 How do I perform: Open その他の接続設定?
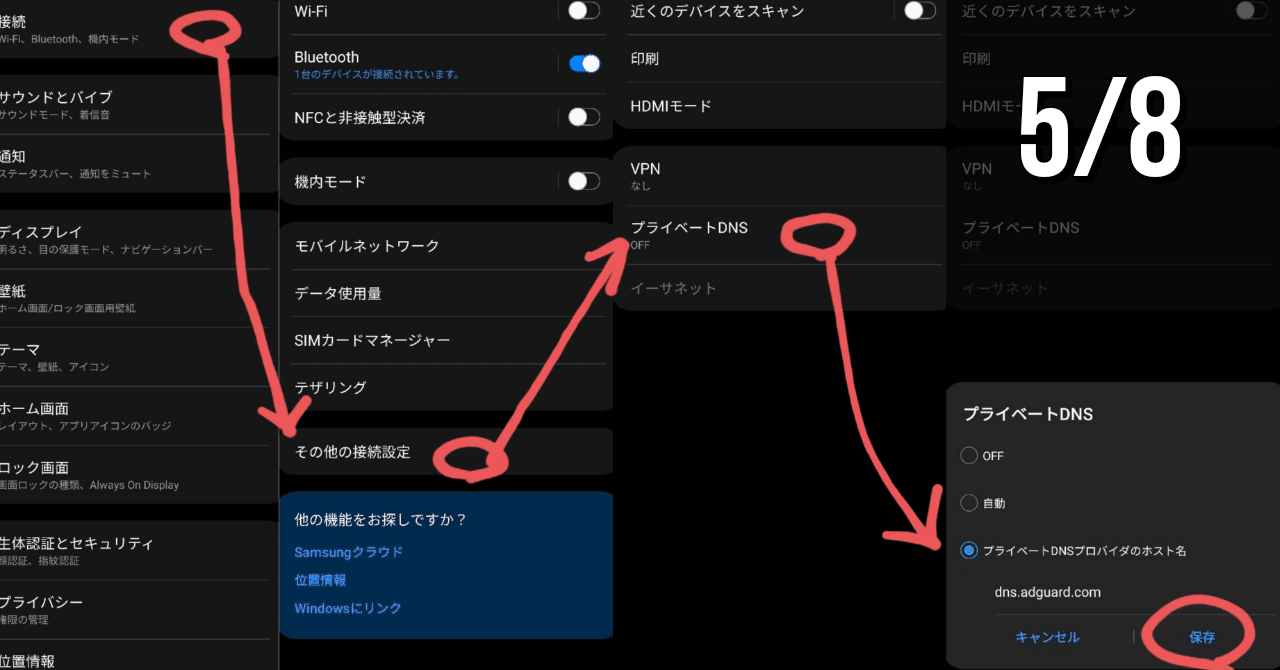pyautogui.click(x=446, y=452)
